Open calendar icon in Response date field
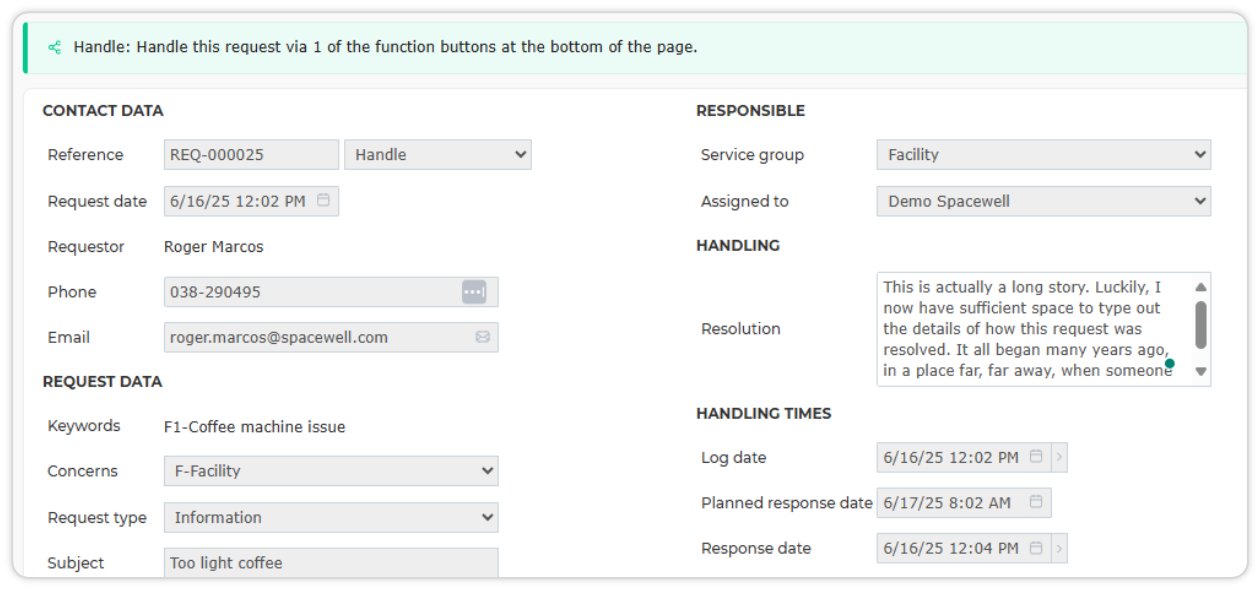Image resolution: width=1260 pixels, height=590 pixels. [1036, 547]
